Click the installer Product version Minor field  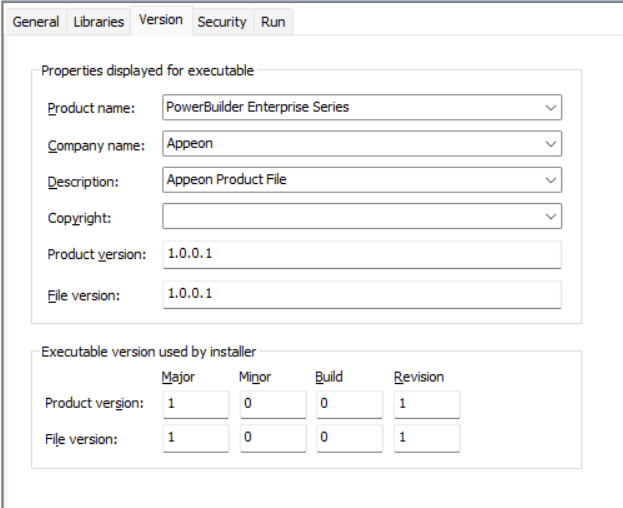click(x=272, y=404)
